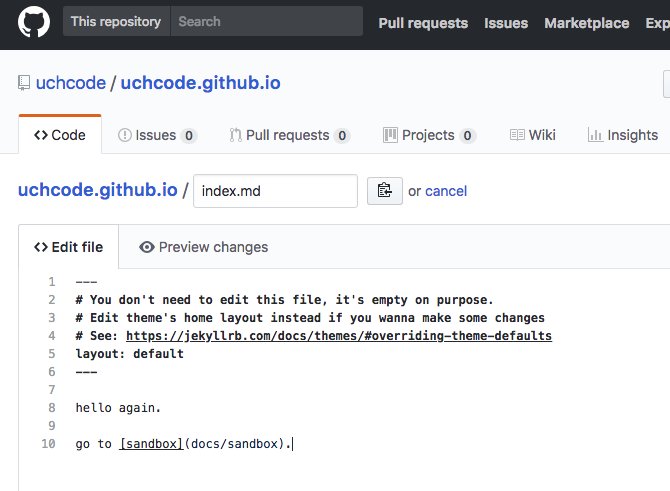
Task: Open Pull requests in top navigation
Action: (x=423, y=23)
